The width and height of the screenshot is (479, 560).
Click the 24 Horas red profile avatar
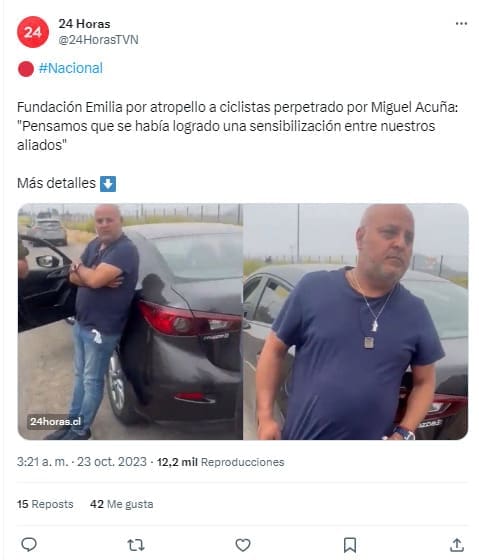click(x=33, y=32)
